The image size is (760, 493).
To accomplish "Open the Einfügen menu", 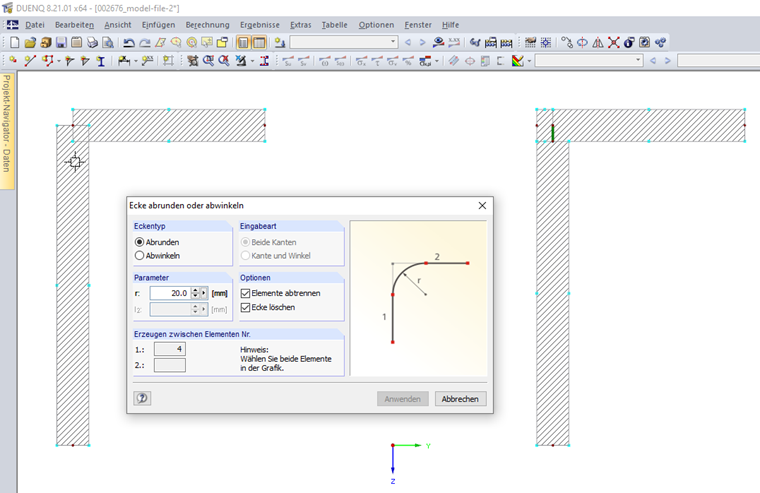I will pos(158,25).
